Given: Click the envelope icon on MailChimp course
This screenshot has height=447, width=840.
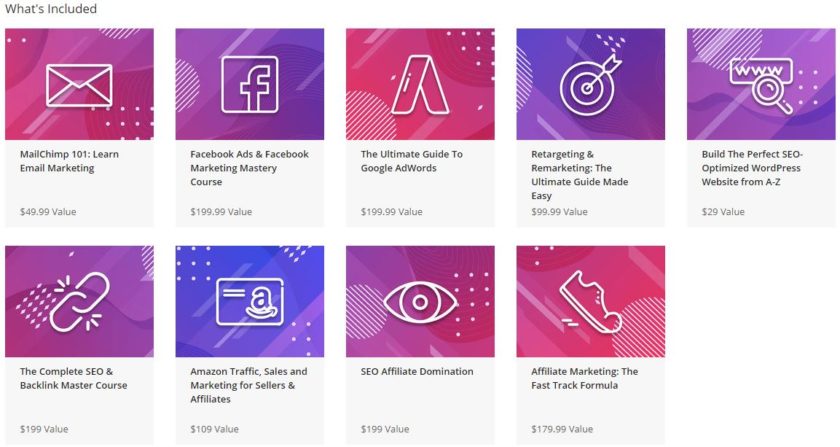Looking at the screenshot, I should pyautogui.click(x=79, y=85).
